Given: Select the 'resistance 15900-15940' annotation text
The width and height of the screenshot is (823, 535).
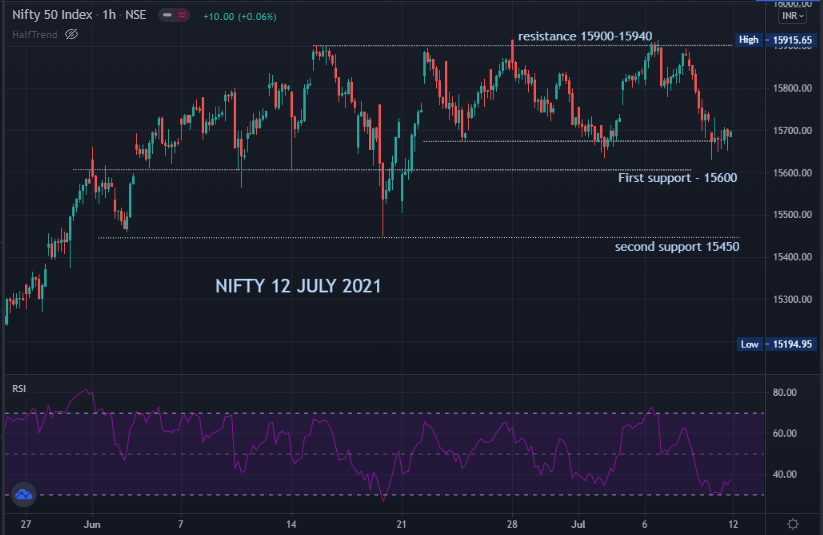Looking at the screenshot, I should (585, 36).
